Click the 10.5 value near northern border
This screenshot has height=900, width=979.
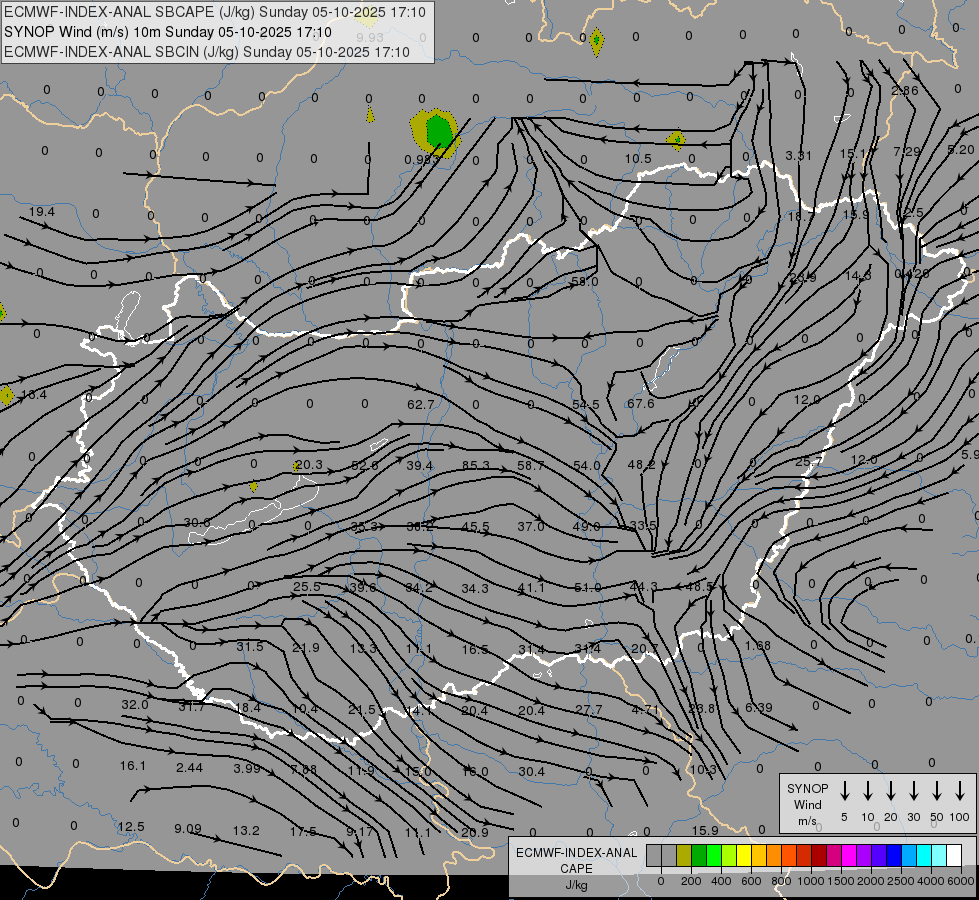pos(638,159)
